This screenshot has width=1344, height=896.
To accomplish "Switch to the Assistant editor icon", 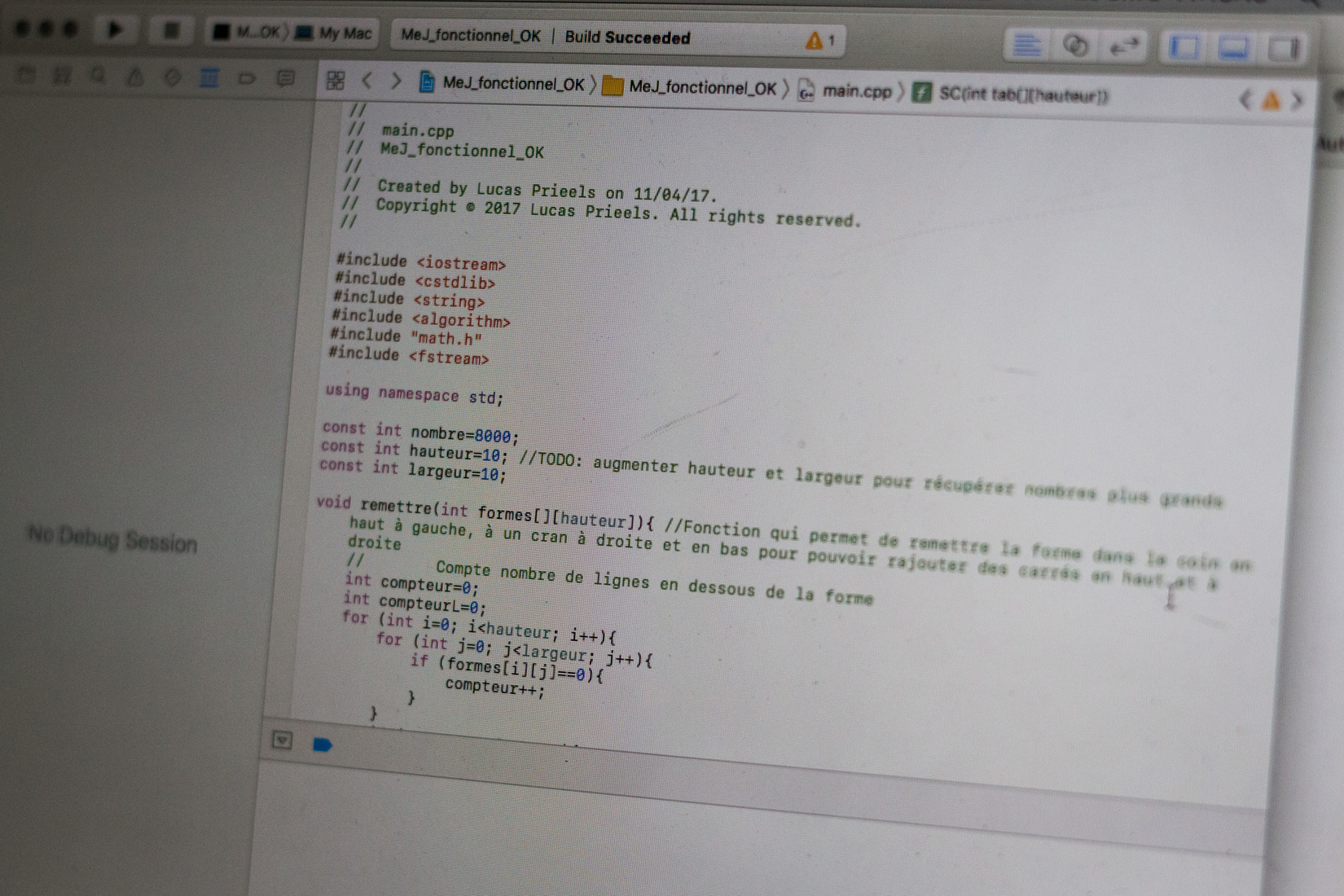I will (x=1075, y=46).
